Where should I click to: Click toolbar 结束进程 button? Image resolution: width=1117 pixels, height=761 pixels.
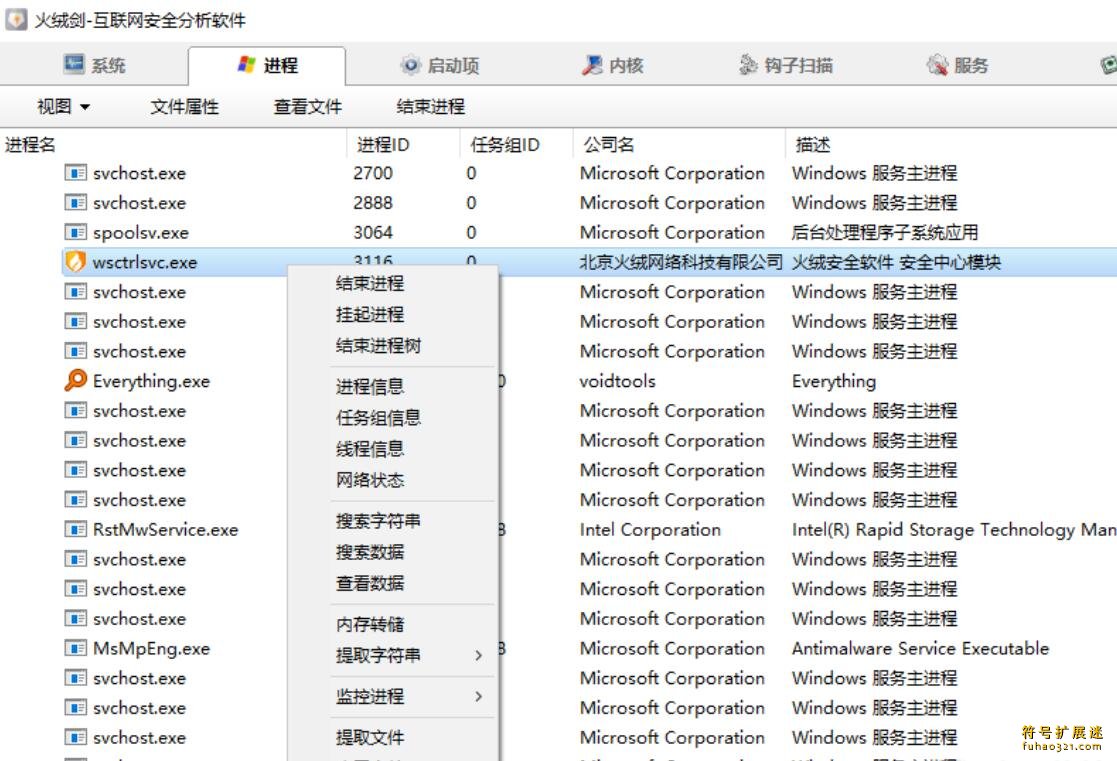431,107
